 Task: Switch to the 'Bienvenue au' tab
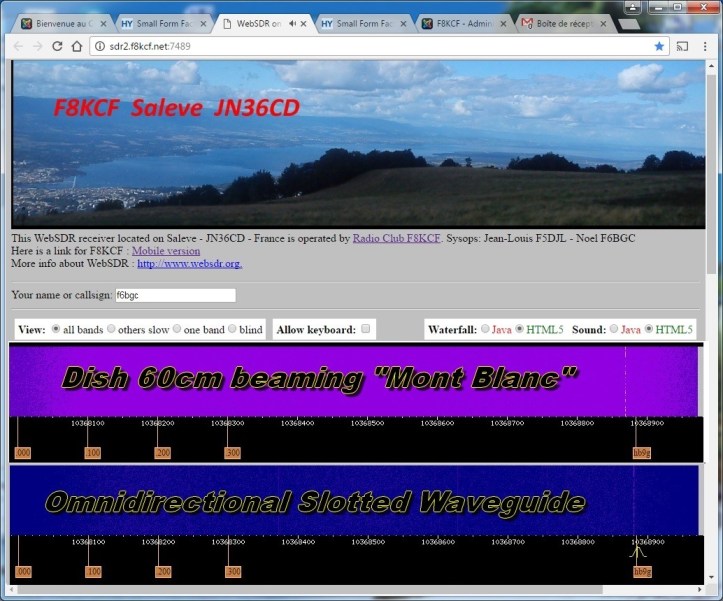(62, 22)
